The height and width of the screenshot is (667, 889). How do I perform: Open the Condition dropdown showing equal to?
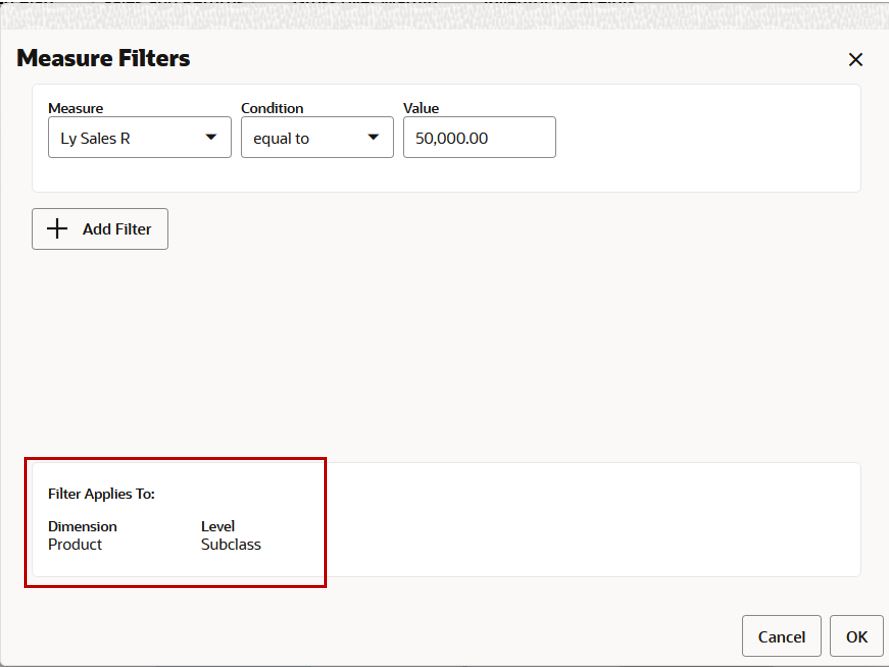point(316,137)
